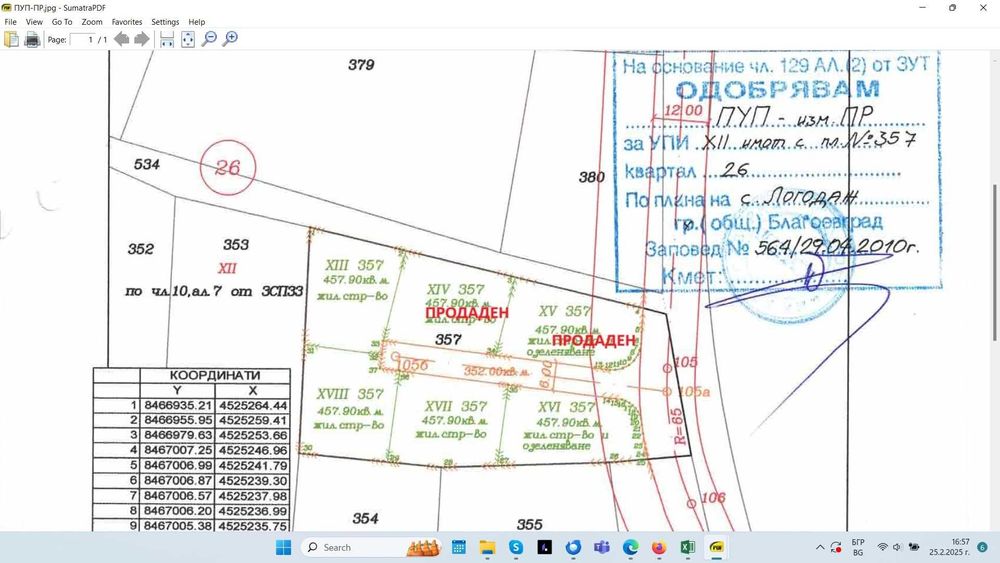Screen dimensions: 1000x563
Task: Click the XVII 357 parcel label
Action: pyautogui.click(x=456, y=406)
